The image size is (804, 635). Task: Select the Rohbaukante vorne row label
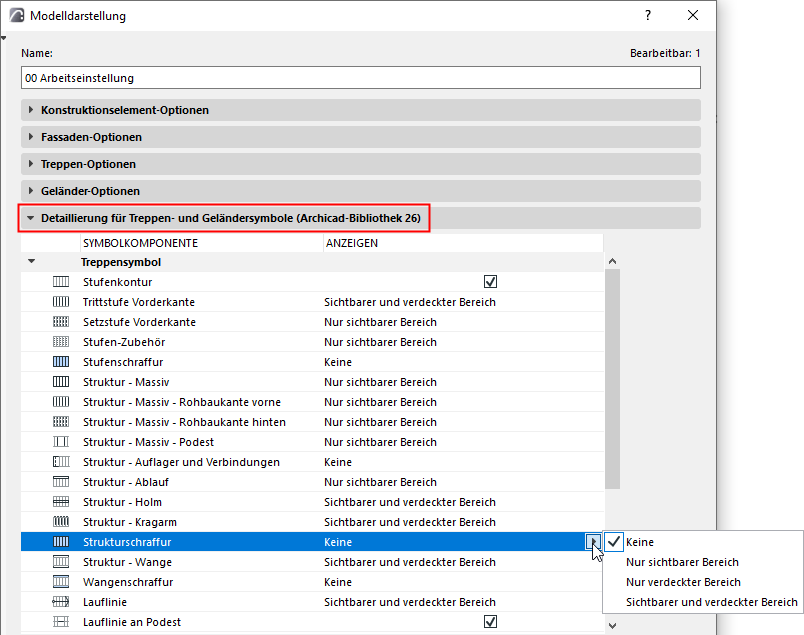(182, 402)
